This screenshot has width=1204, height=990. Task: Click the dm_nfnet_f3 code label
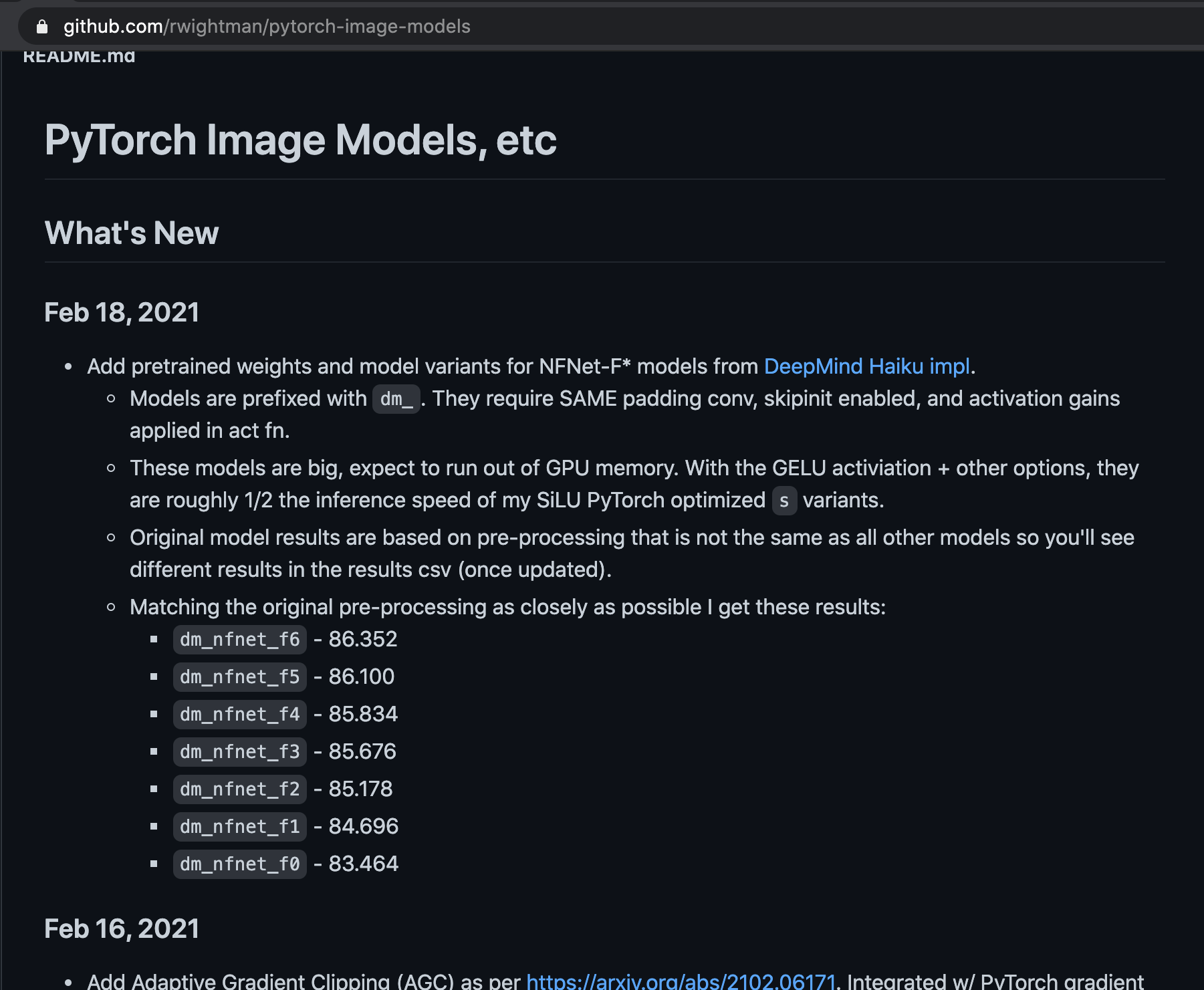point(240,752)
